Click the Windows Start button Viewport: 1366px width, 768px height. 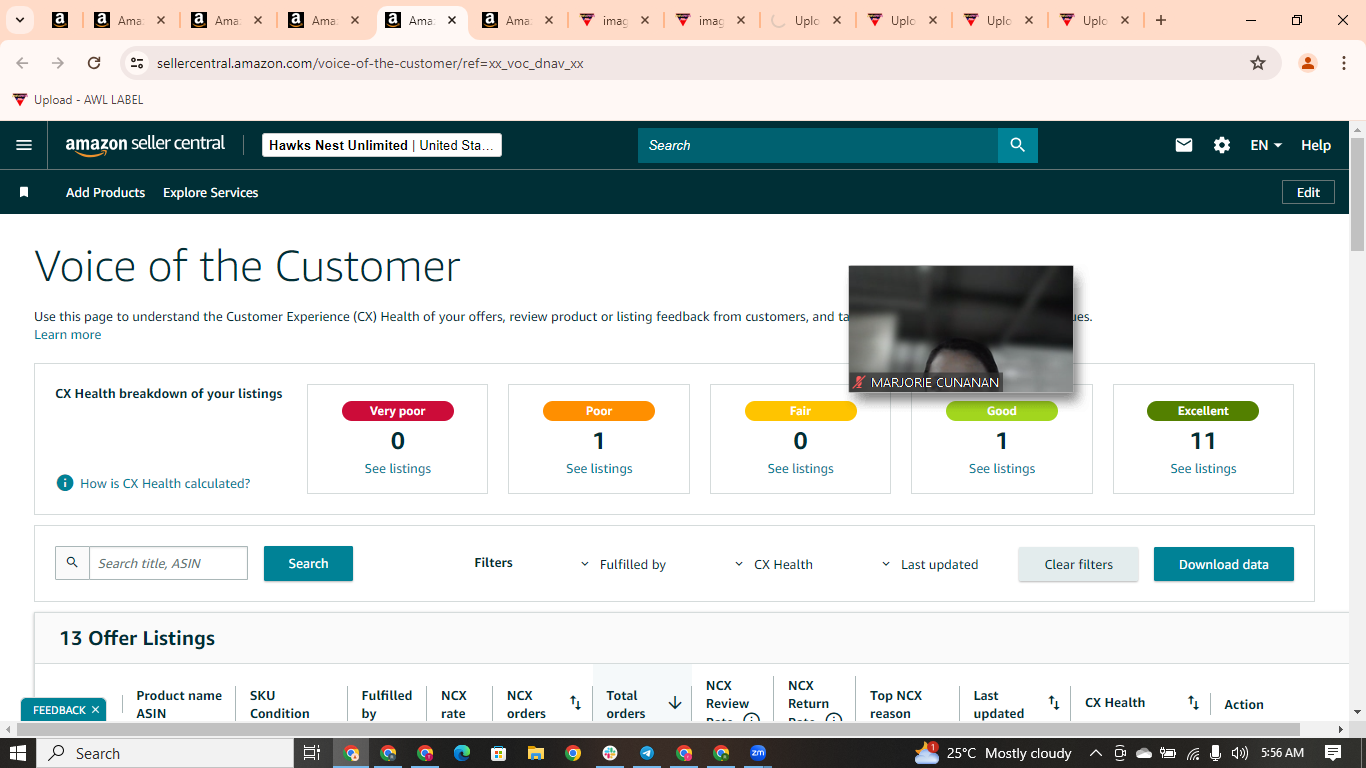(x=19, y=753)
